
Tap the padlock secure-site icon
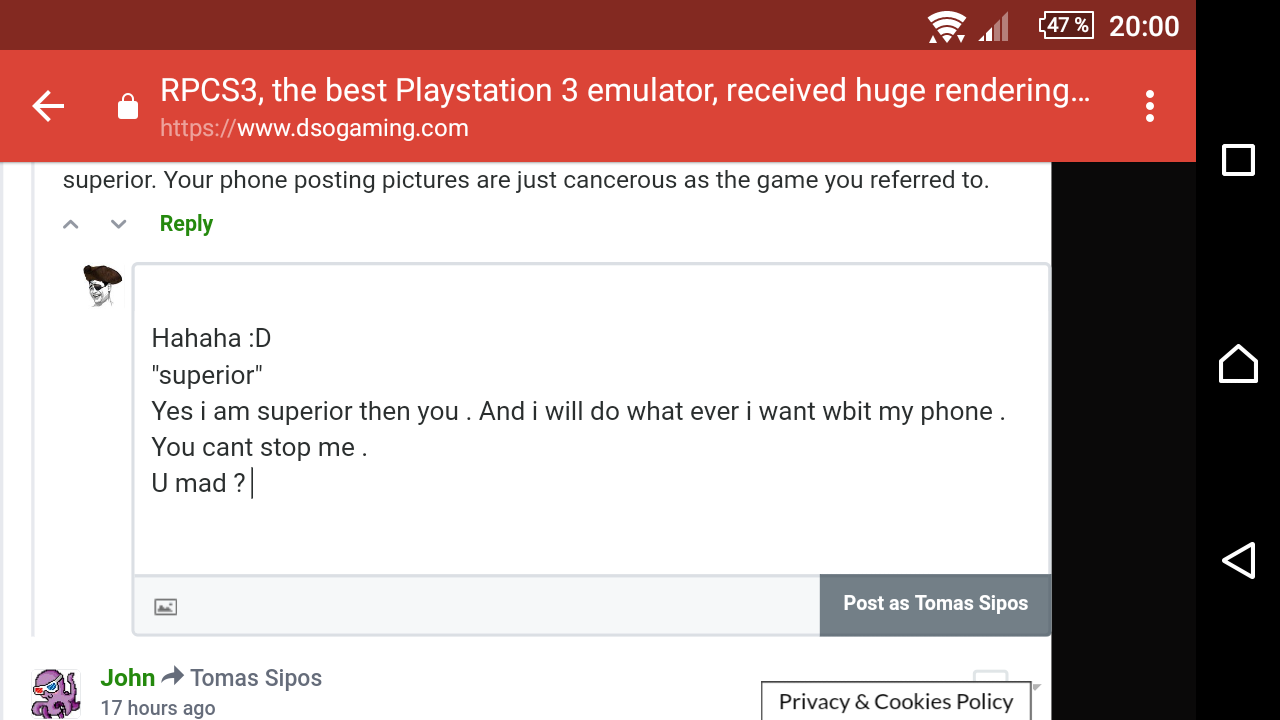[128, 107]
